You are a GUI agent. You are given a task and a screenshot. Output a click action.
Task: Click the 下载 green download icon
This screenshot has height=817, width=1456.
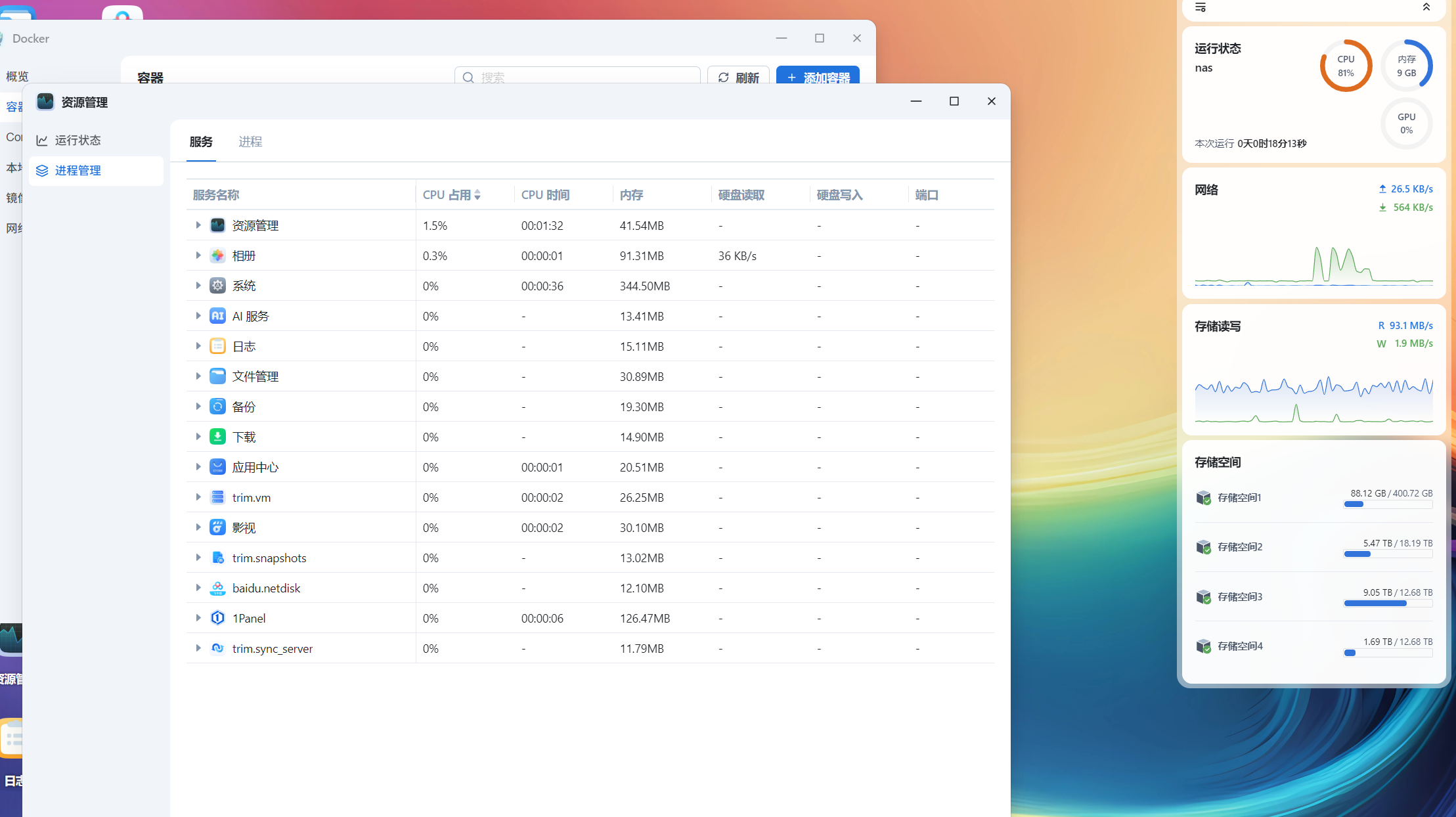click(217, 437)
